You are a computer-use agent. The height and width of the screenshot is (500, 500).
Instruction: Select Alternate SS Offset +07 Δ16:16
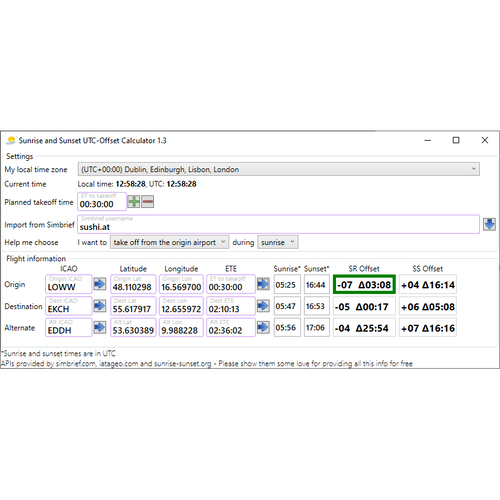point(428,327)
